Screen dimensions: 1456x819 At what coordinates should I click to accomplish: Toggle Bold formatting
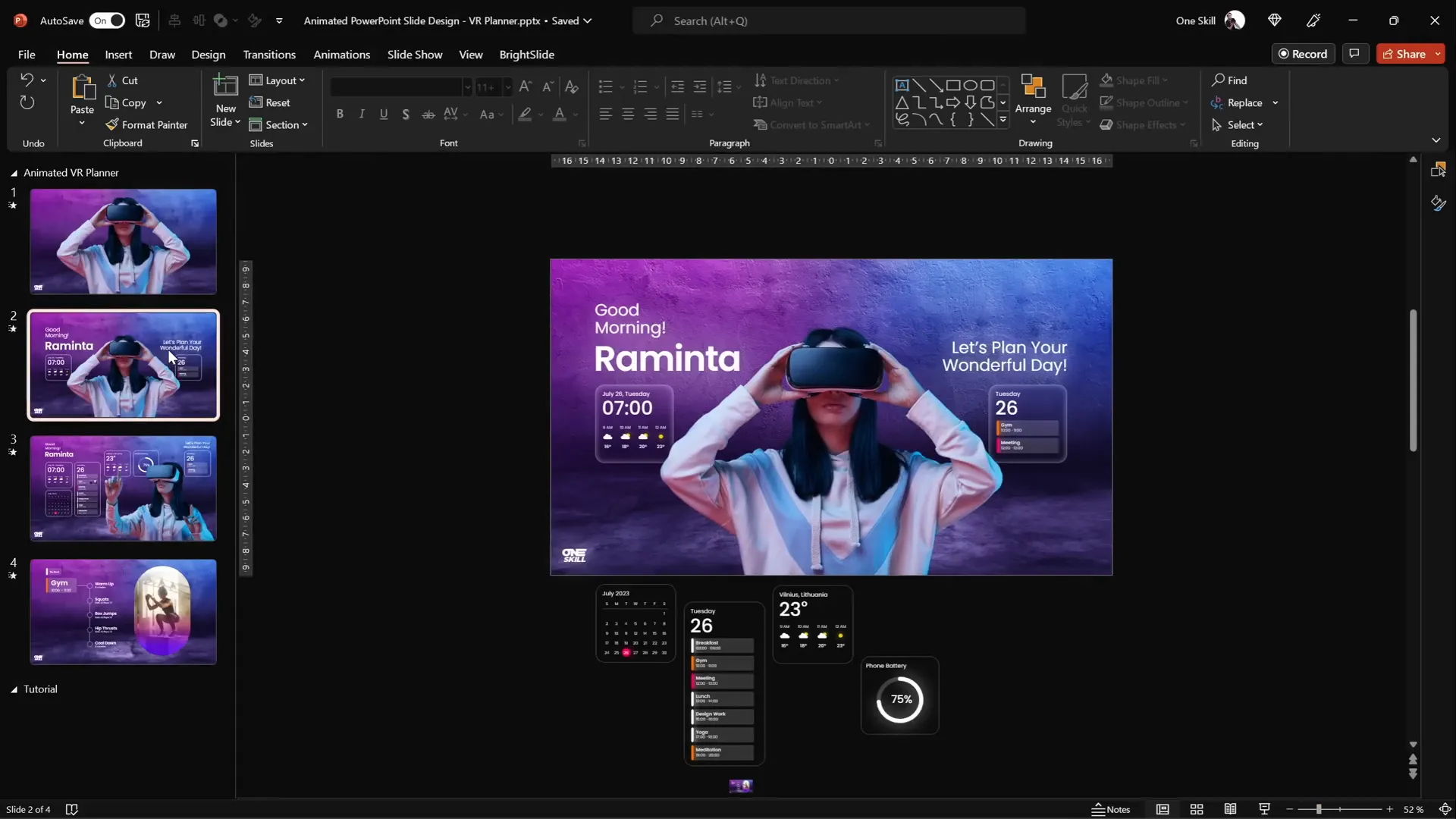pyautogui.click(x=340, y=115)
